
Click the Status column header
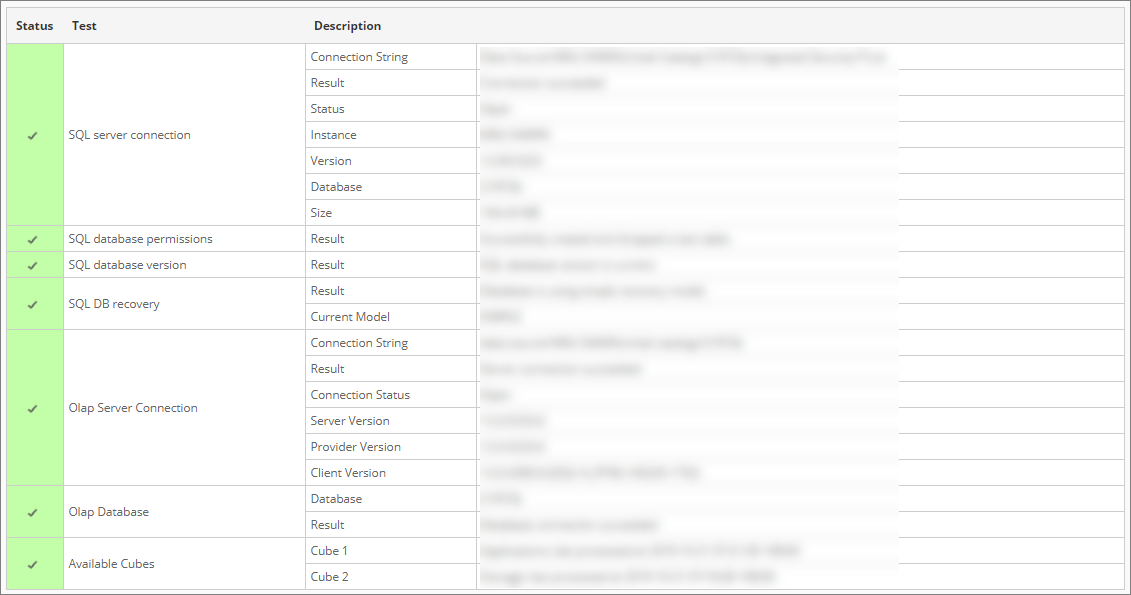click(x=34, y=25)
